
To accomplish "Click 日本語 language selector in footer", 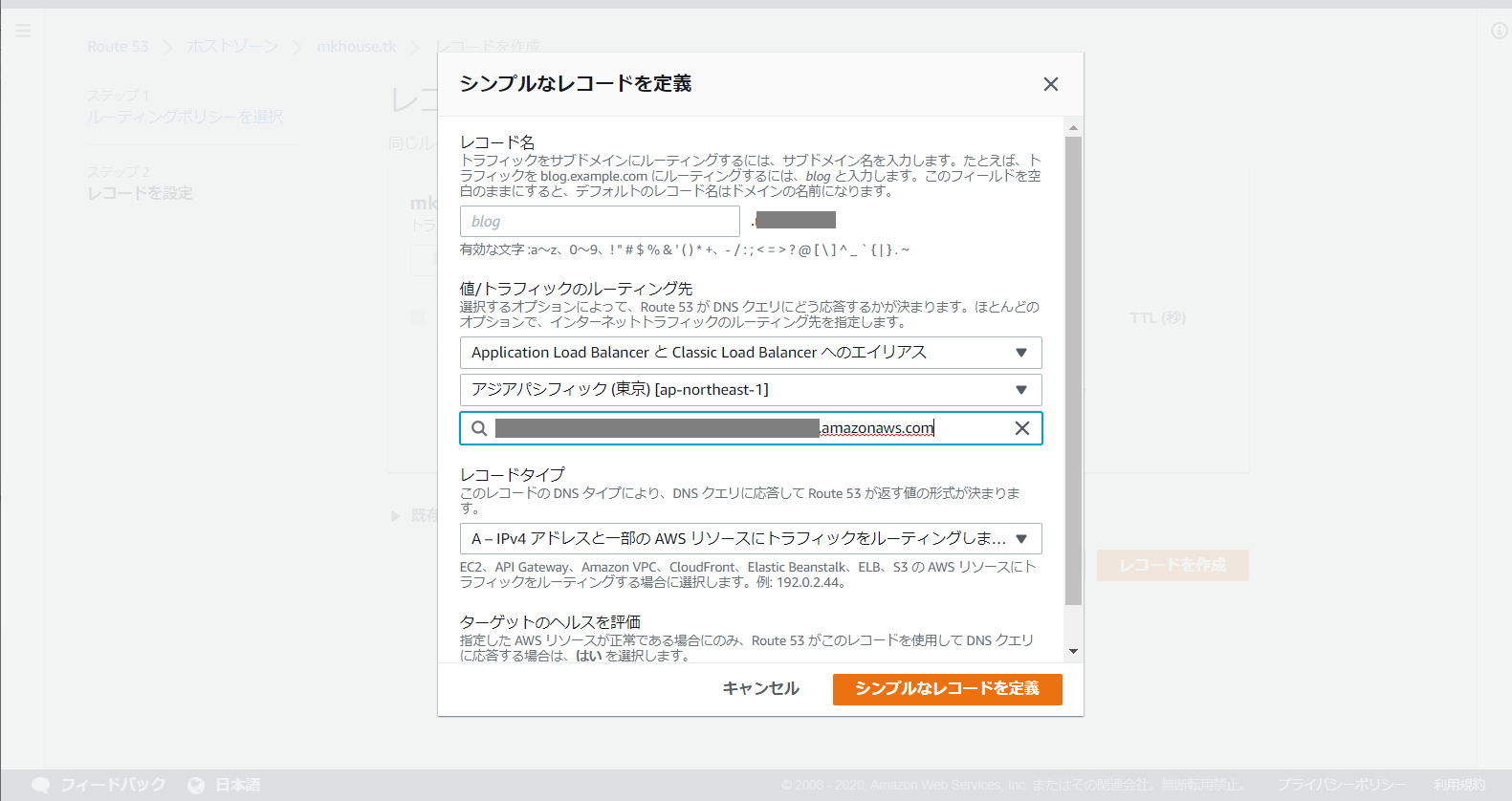I will pyautogui.click(x=237, y=785).
